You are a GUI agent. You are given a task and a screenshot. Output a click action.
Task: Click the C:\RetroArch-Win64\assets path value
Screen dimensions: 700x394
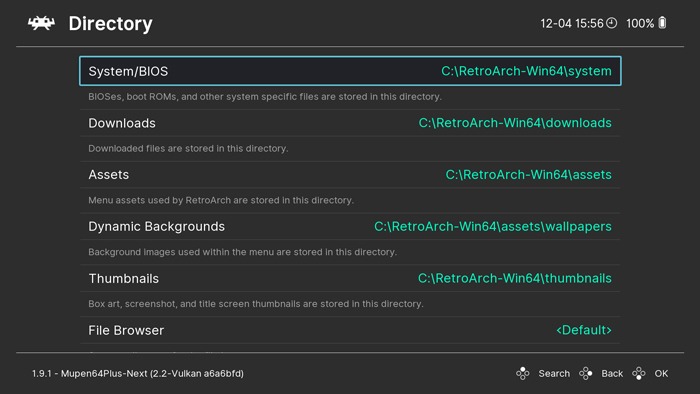click(x=529, y=175)
